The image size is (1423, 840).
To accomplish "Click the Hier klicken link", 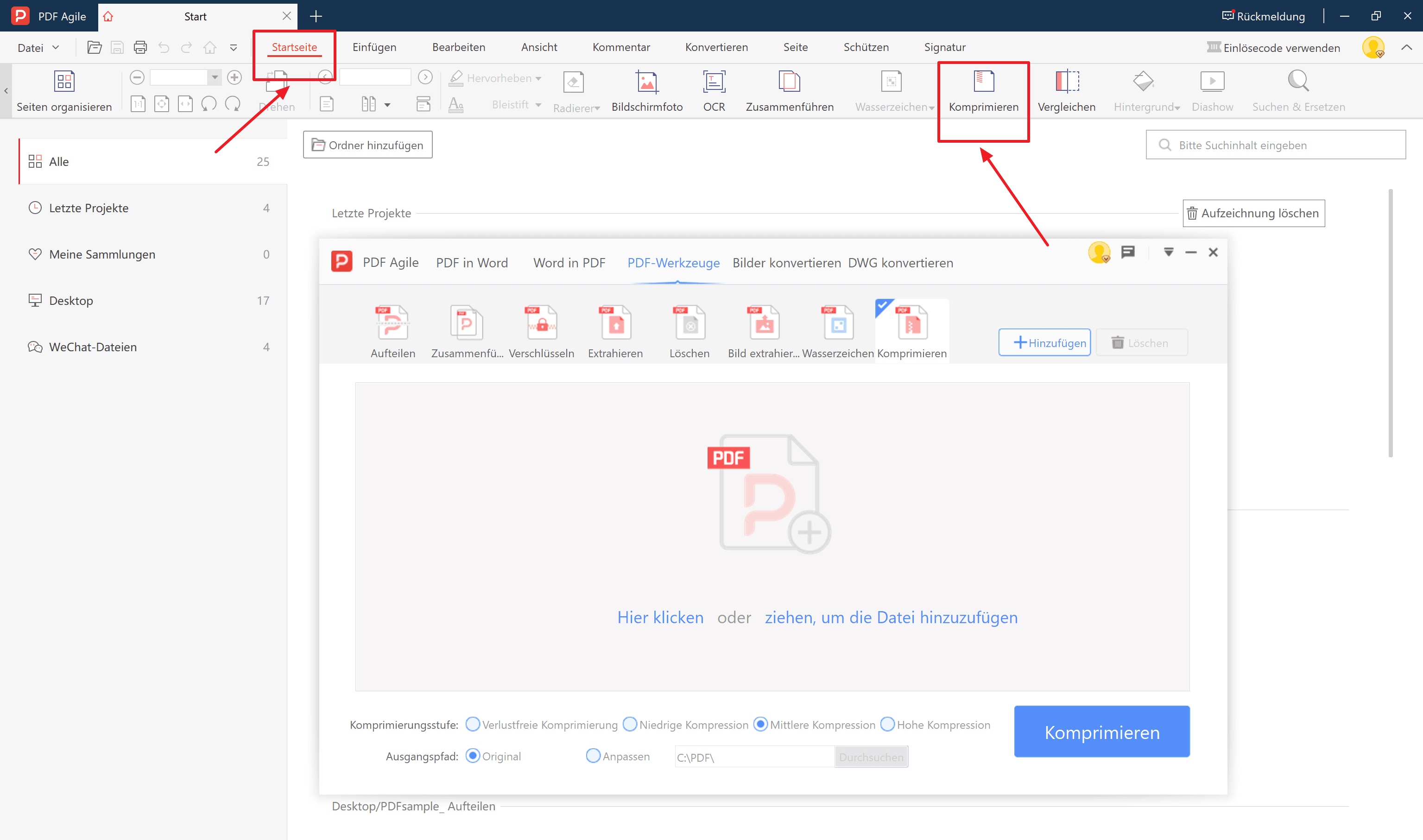I will 661,617.
